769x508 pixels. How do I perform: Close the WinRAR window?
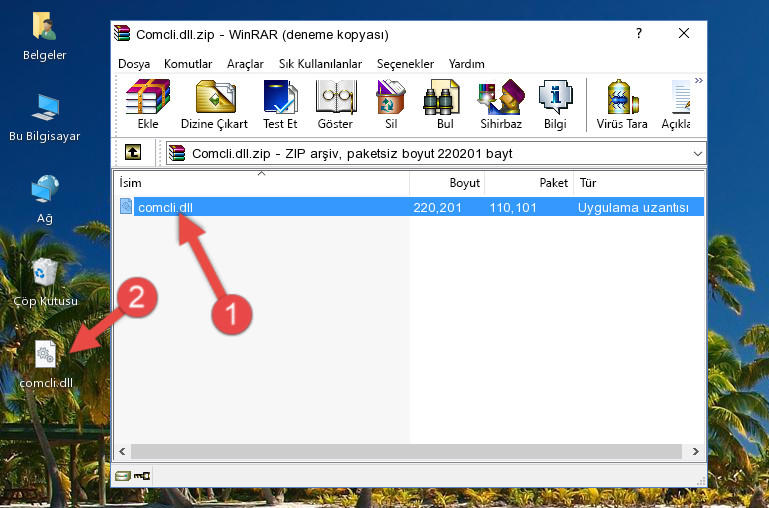tap(684, 33)
